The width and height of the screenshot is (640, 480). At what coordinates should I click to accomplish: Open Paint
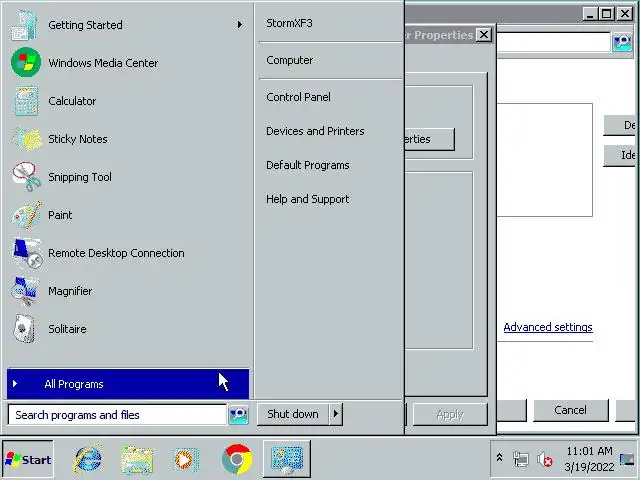click(127, 215)
